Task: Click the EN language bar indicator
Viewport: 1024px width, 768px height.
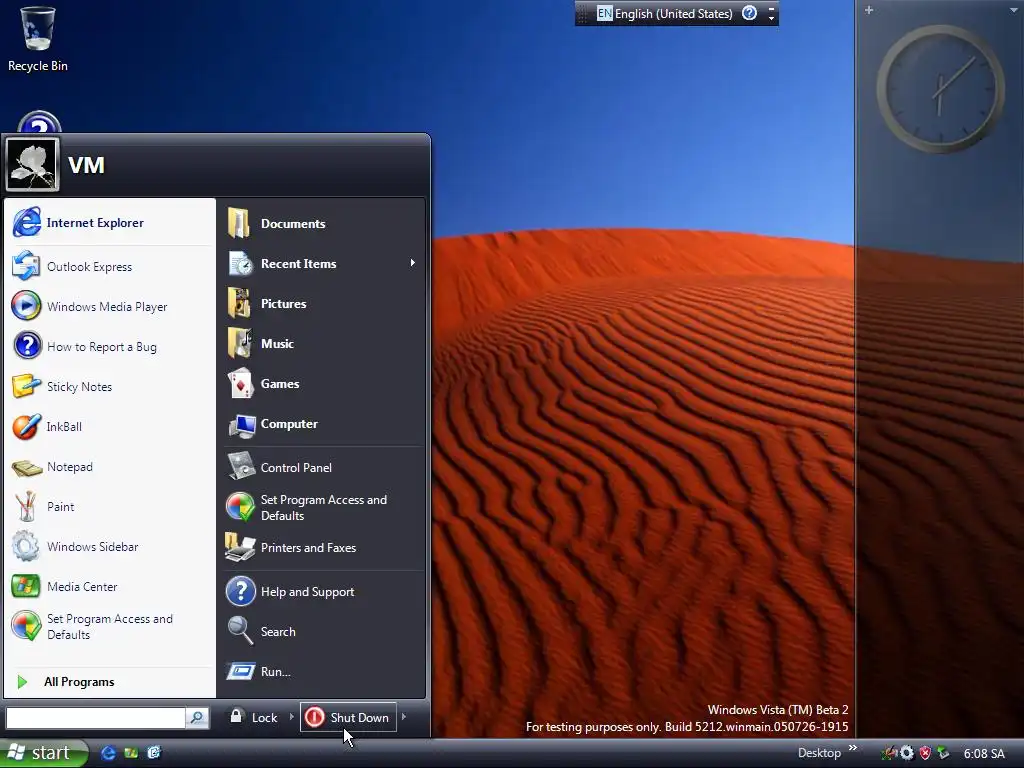Action: 605,13
